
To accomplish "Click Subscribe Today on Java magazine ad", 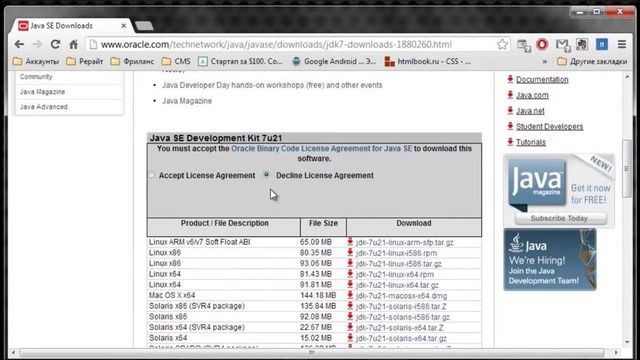I will click(559, 218).
